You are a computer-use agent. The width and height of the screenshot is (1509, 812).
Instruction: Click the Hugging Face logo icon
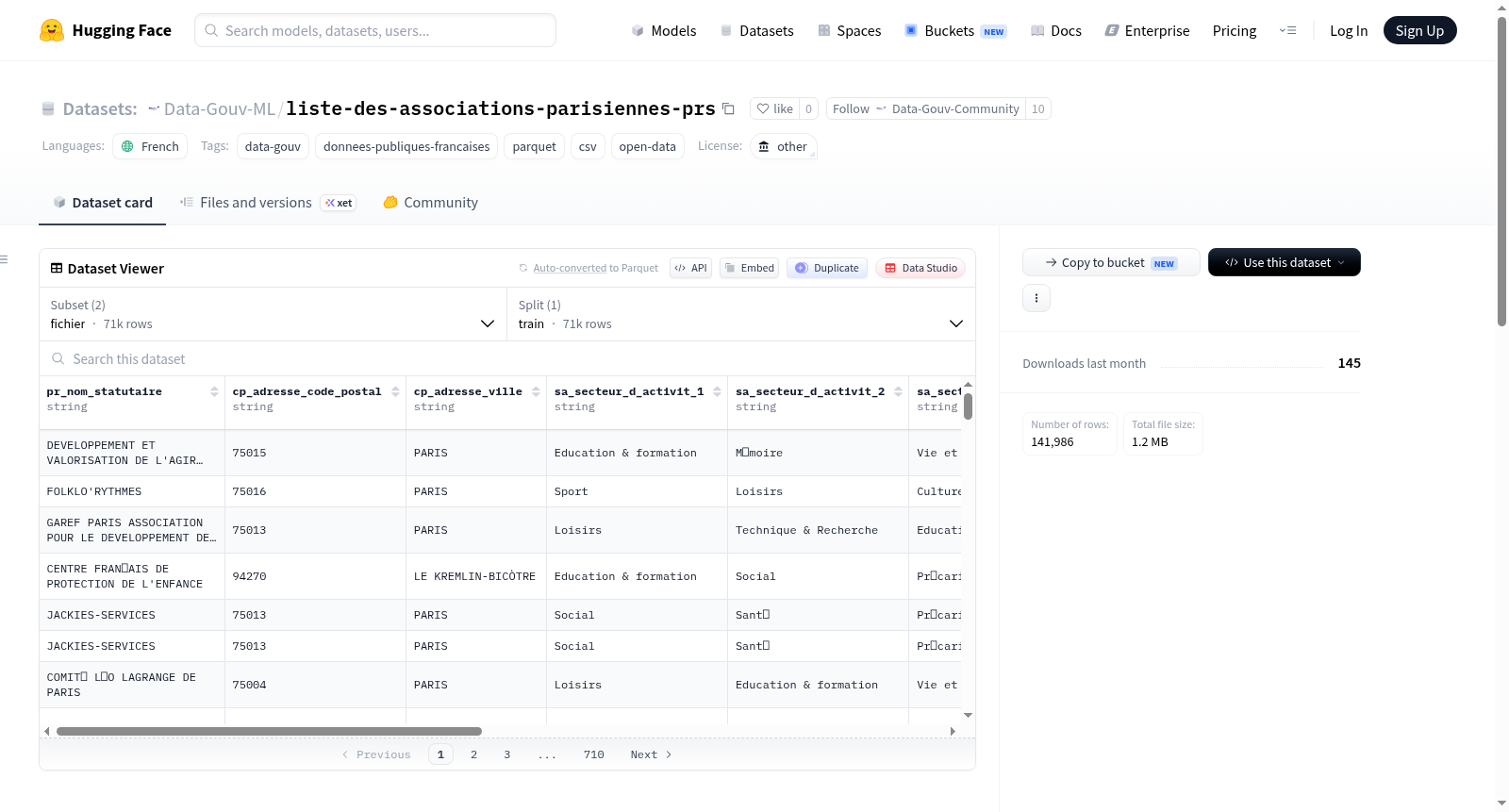(x=52, y=30)
